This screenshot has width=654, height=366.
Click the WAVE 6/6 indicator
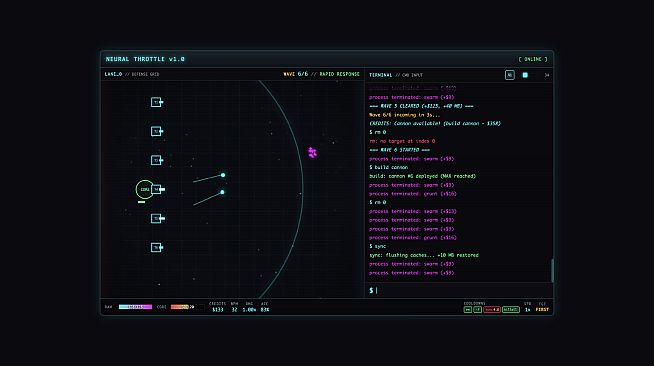[x=296, y=74]
